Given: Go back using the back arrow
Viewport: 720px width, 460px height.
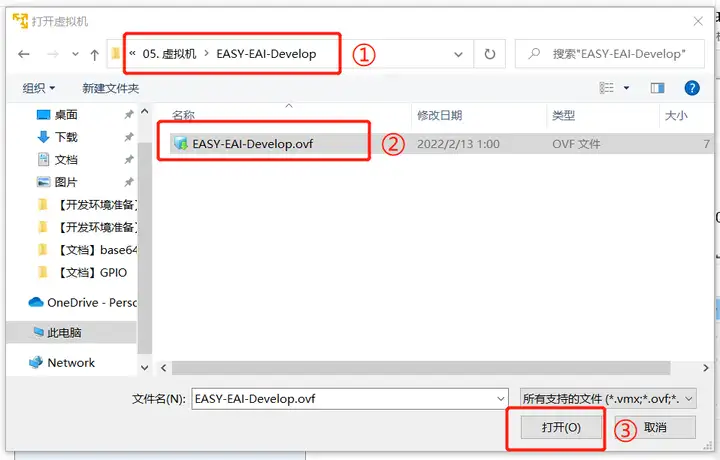Looking at the screenshot, I should pos(24,55).
